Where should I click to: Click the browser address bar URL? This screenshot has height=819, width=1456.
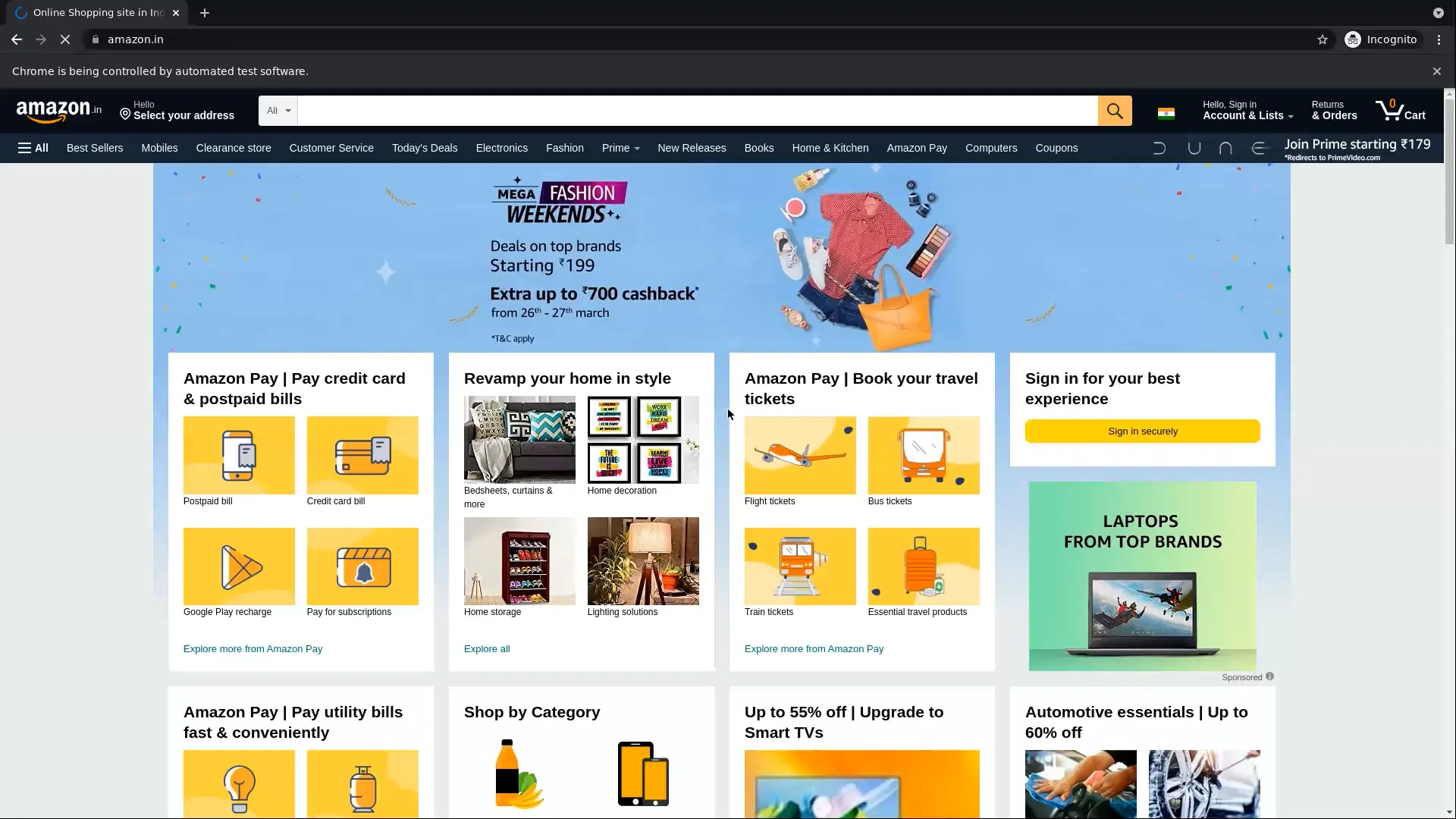(x=136, y=39)
